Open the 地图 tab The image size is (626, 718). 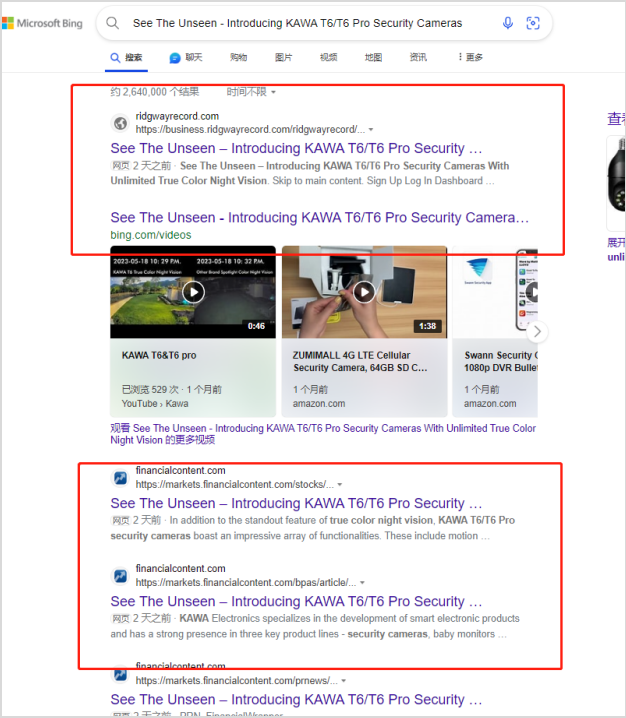coord(373,58)
